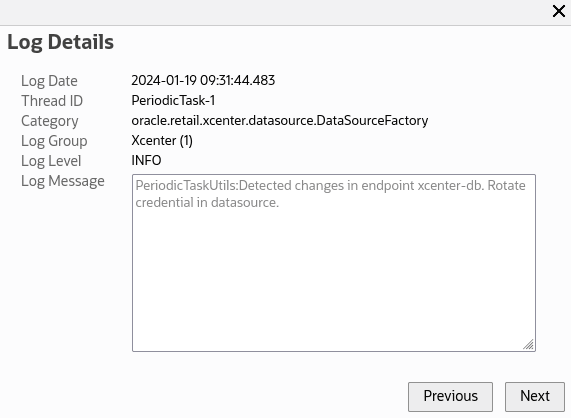571x418 pixels.
Task: Click the Thread ID label
Action: tap(52, 101)
